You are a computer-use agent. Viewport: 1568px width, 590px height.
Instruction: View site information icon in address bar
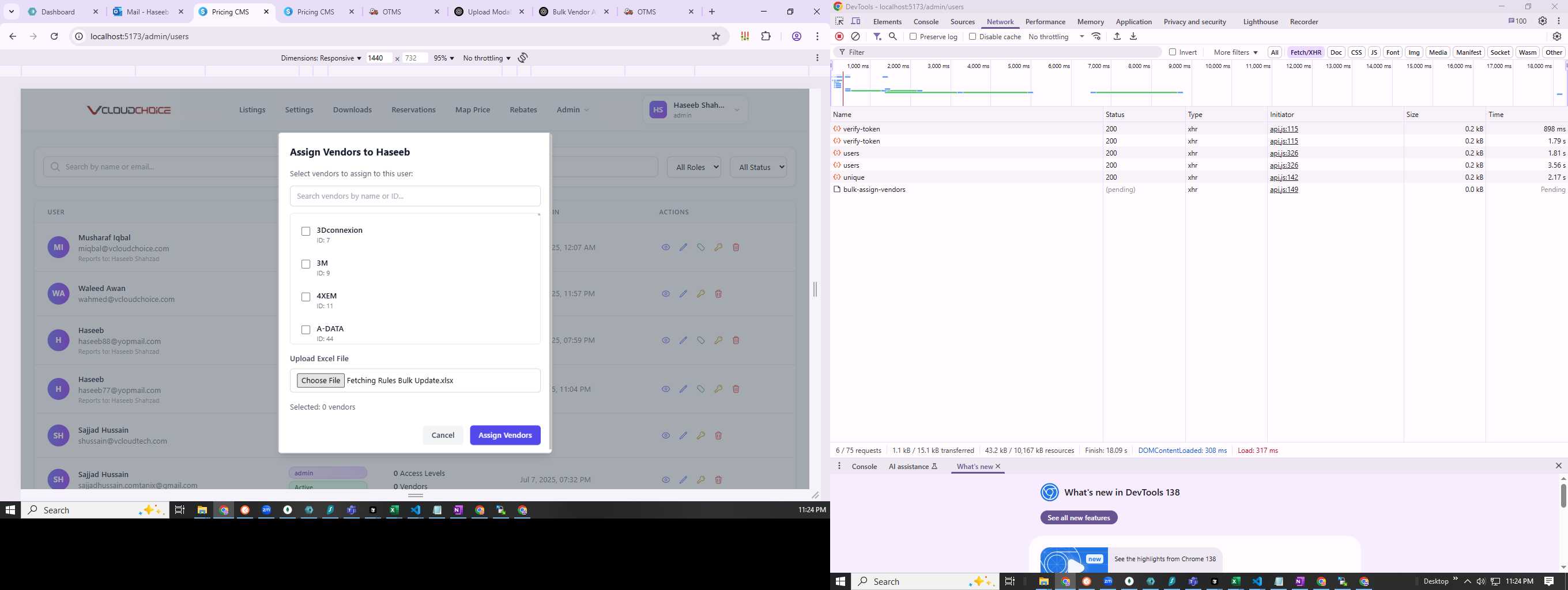[78, 36]
